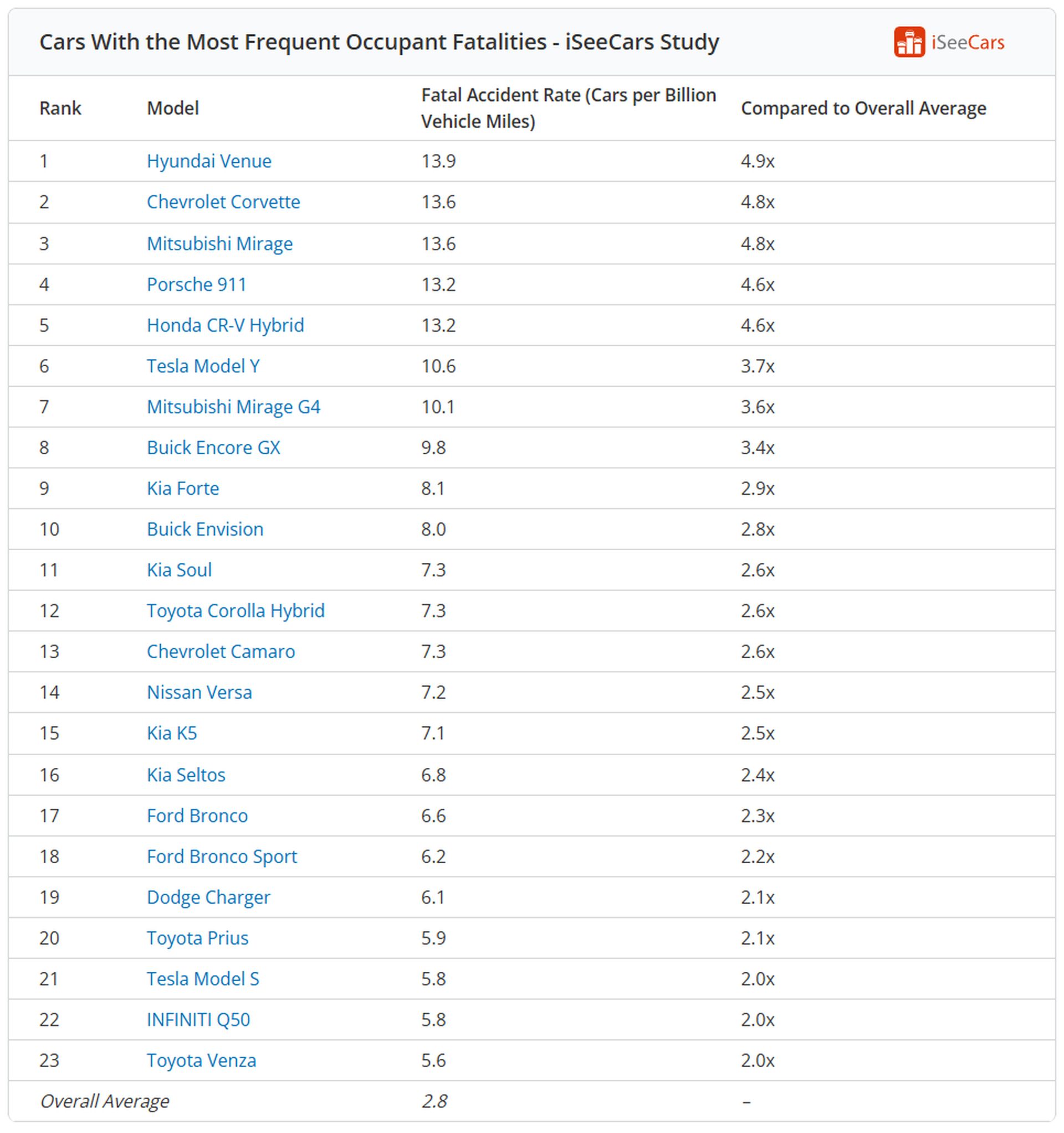Screen dimensions: 1064x1133
Task: Open the Mitsubishi Mirage G4 link
Action: [233, 407]
